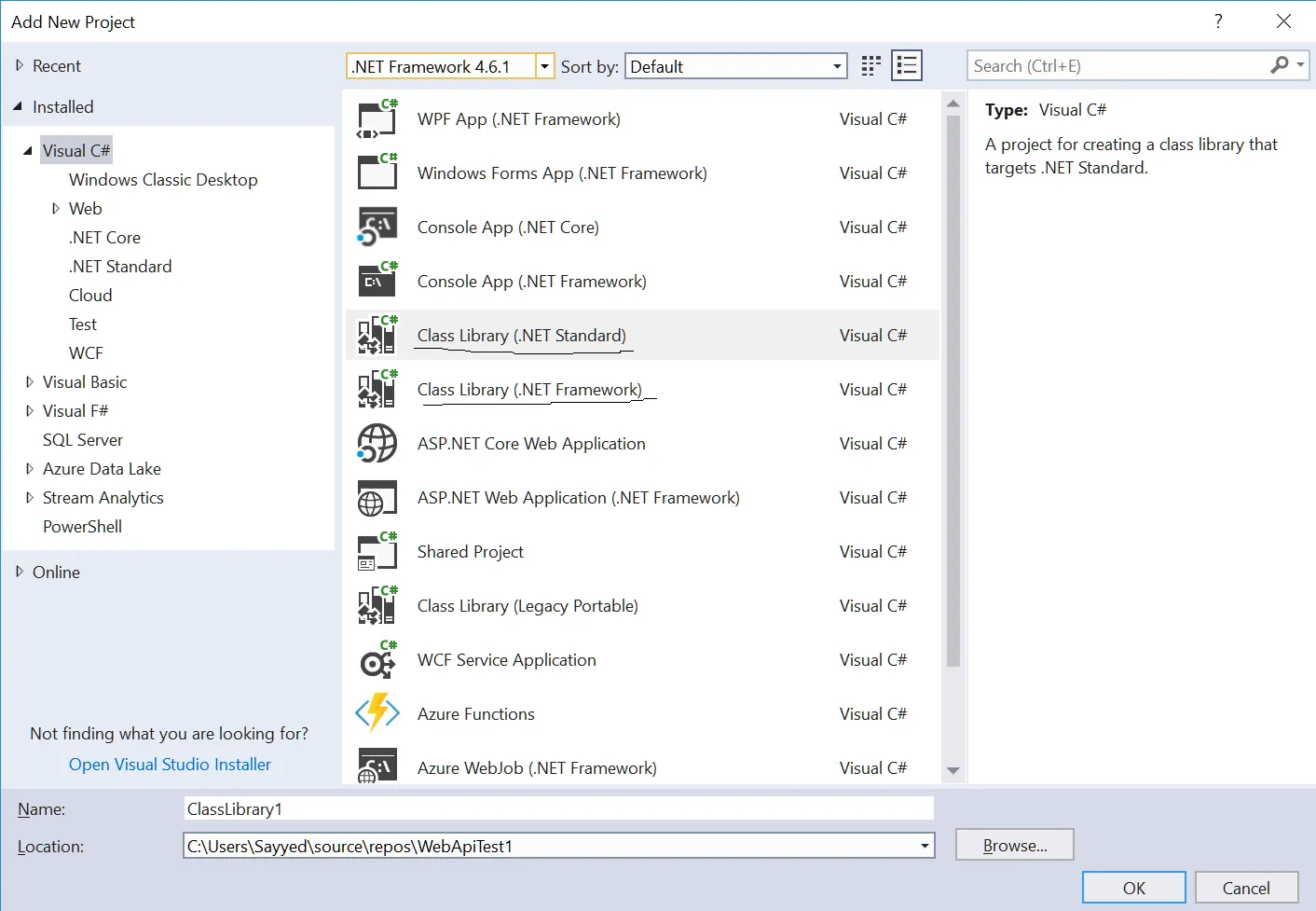Select Windows Classic Desktop category

point(163,180)
